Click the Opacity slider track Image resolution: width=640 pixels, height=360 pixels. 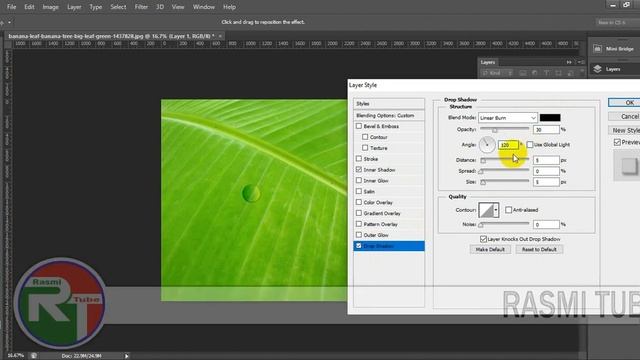pyautogui.click(x=504, y=129)
